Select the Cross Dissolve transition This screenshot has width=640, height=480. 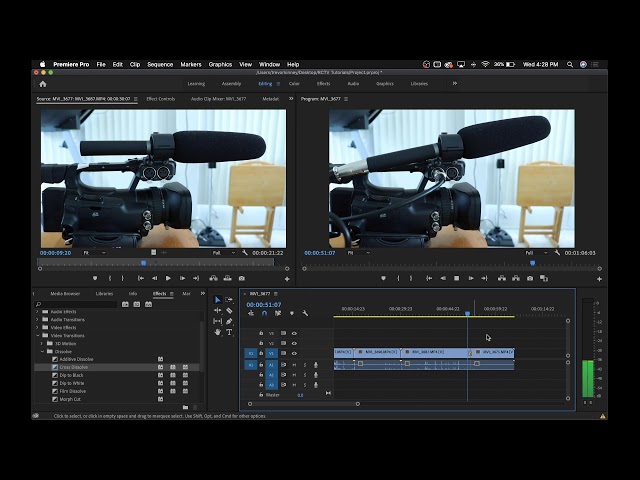coord(73,367)
